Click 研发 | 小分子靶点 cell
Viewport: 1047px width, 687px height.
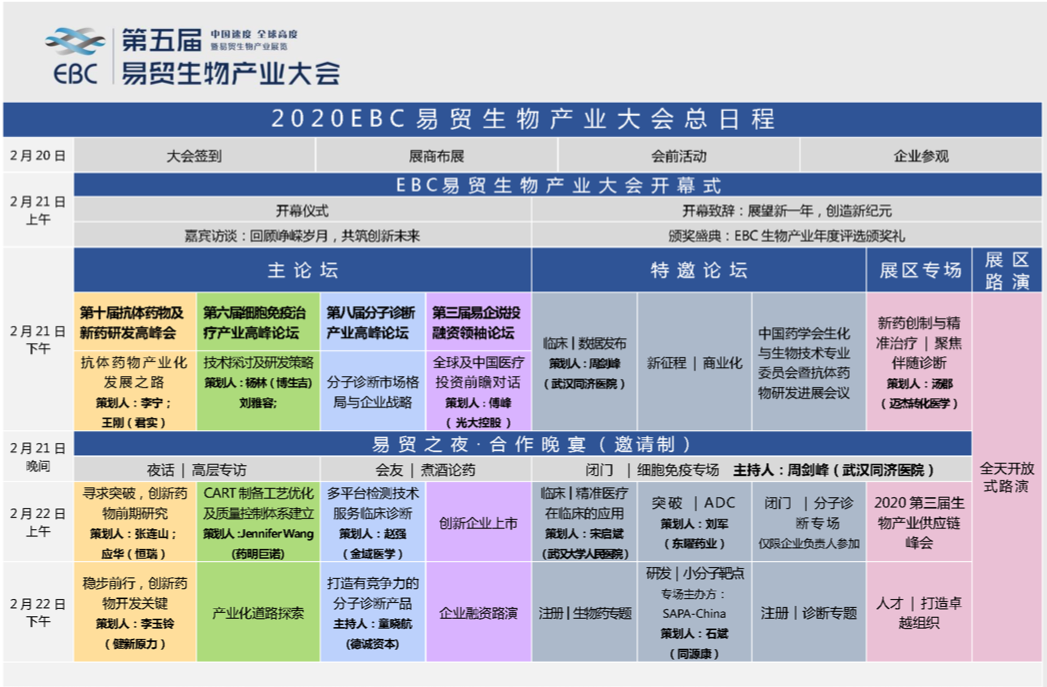[694, 612]
